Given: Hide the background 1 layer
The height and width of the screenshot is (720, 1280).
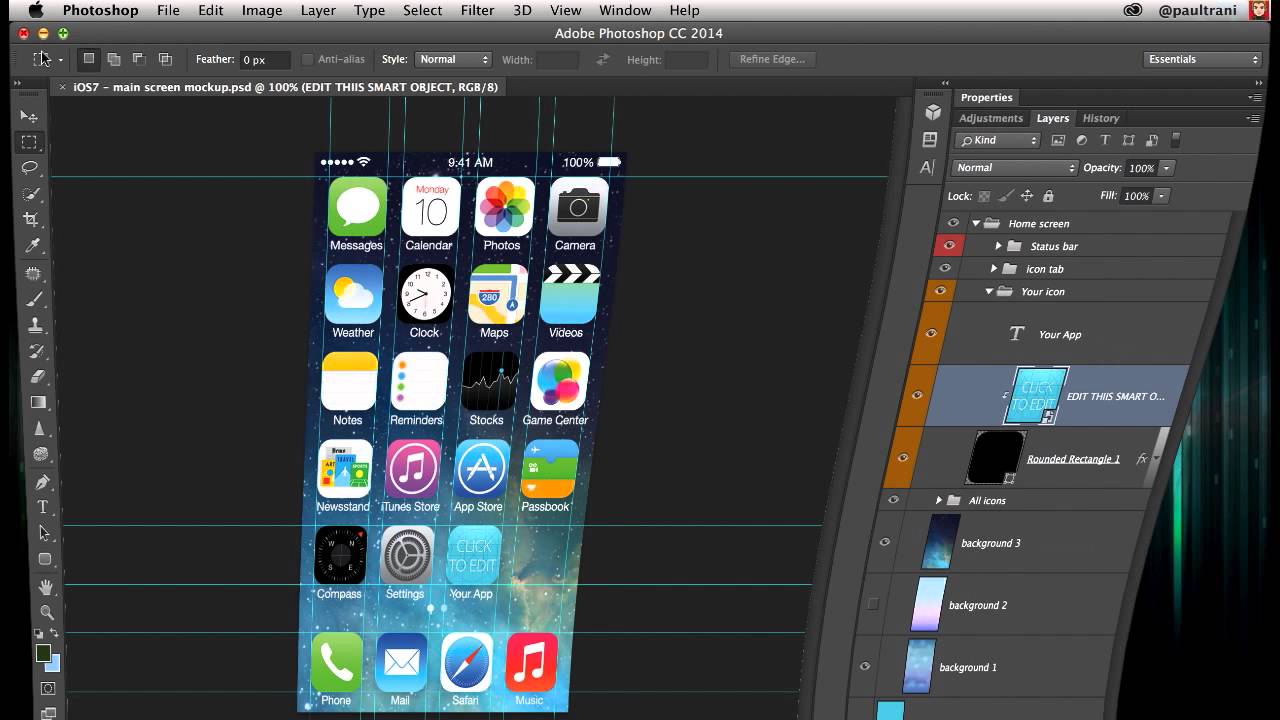Looking at the screenshot, I should (865, 667).
